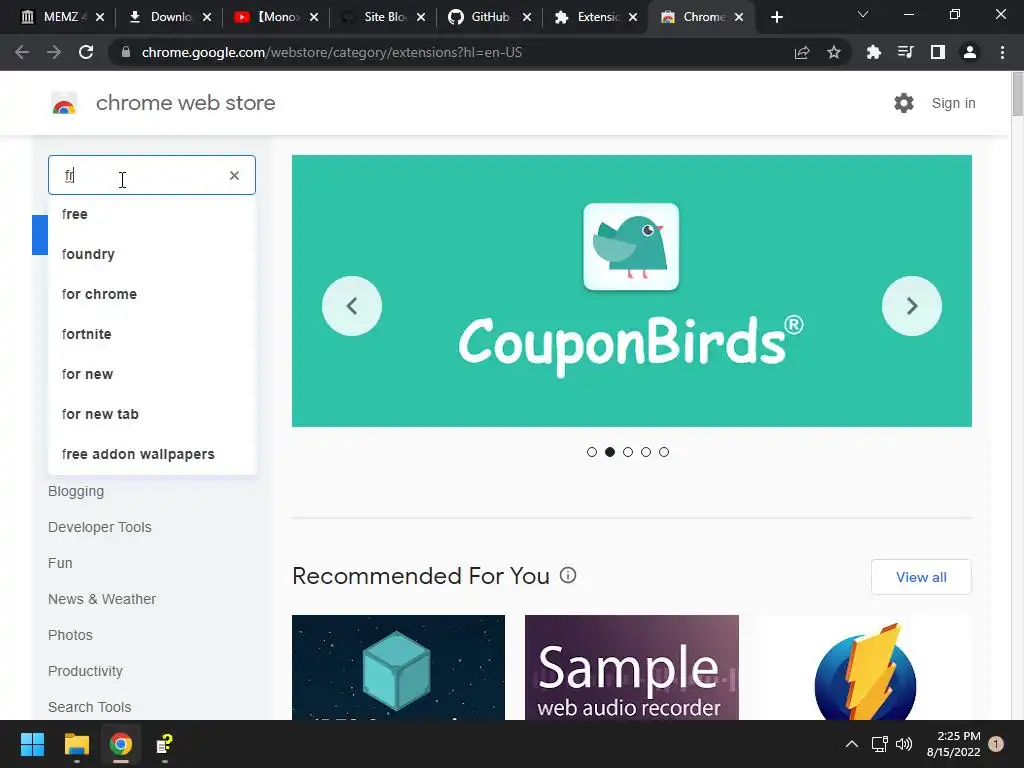This screenshot has width=1024, height=768.
Task: Bookmark this tab with the star icon
Action: click(834, 52)
